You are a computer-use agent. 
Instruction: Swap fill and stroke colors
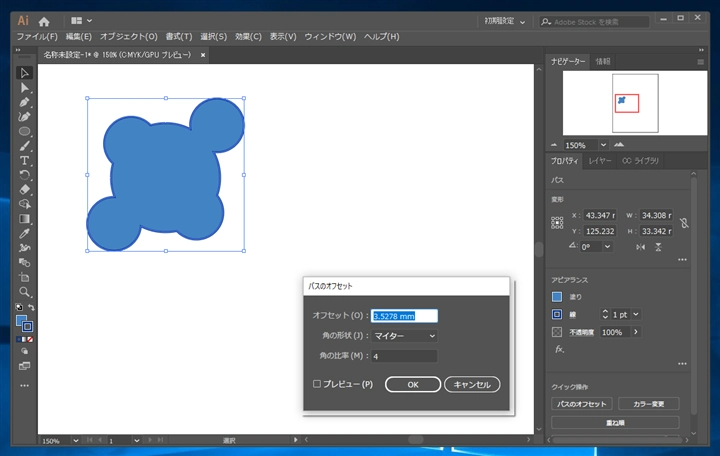[x=31, y=307]
